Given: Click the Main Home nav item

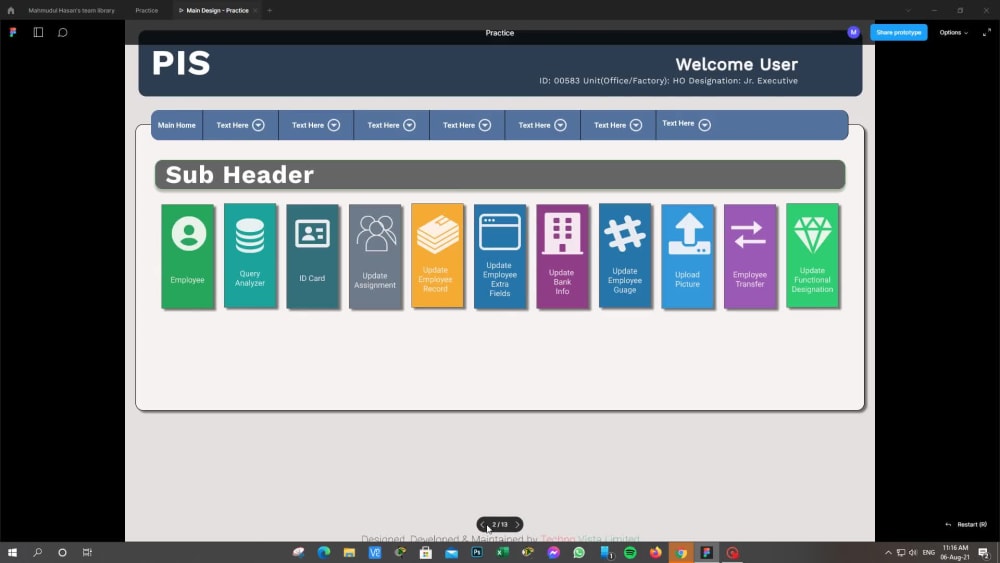Looking at the screenshot, I should (177, 125).
